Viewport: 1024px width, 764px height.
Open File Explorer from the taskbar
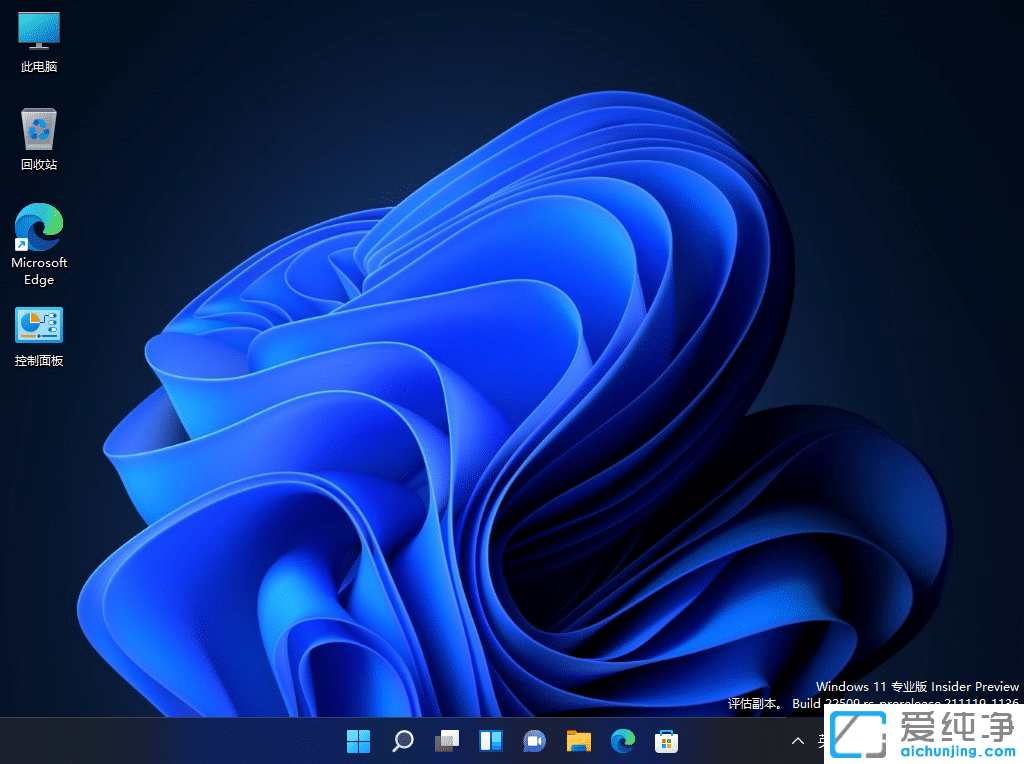[x=578, y=741]
